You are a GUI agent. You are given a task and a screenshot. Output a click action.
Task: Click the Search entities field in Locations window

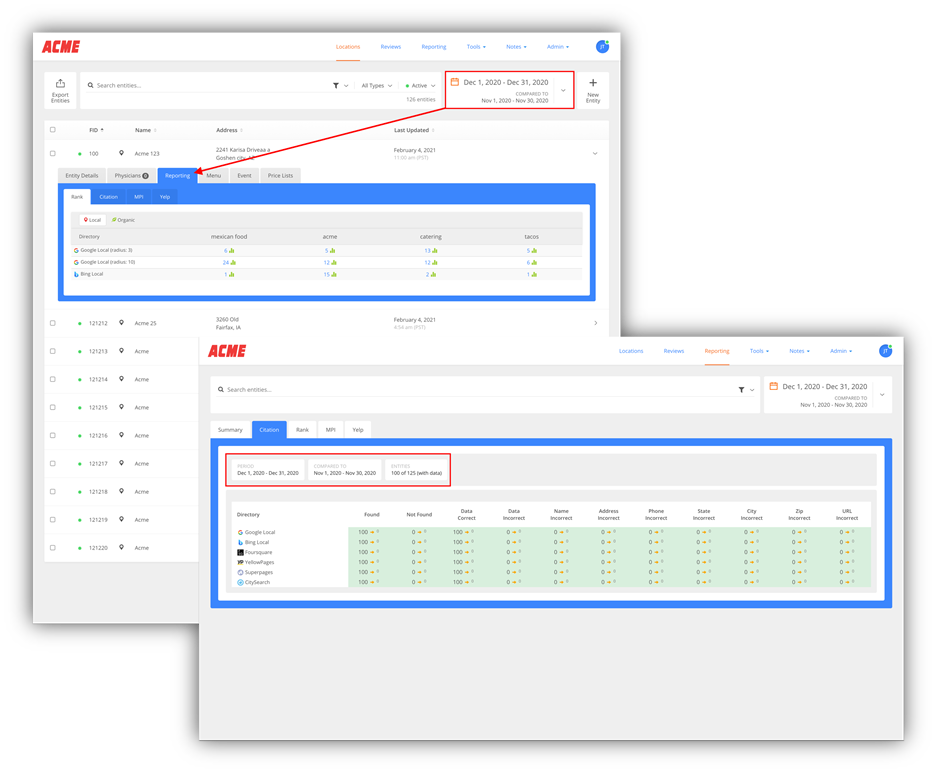(209, 85)
